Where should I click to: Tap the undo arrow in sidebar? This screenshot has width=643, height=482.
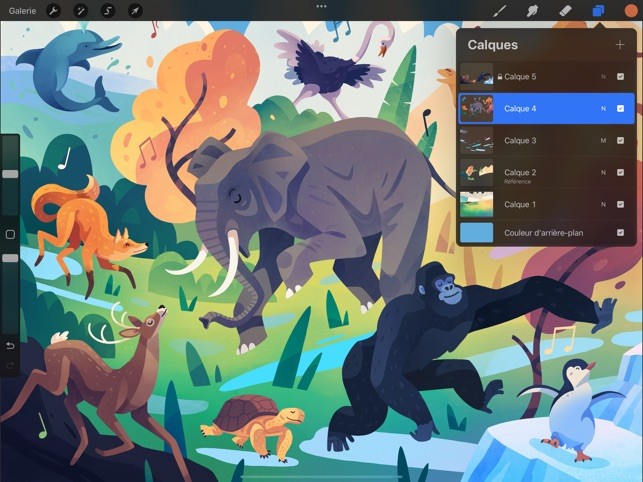coord(10,346)
